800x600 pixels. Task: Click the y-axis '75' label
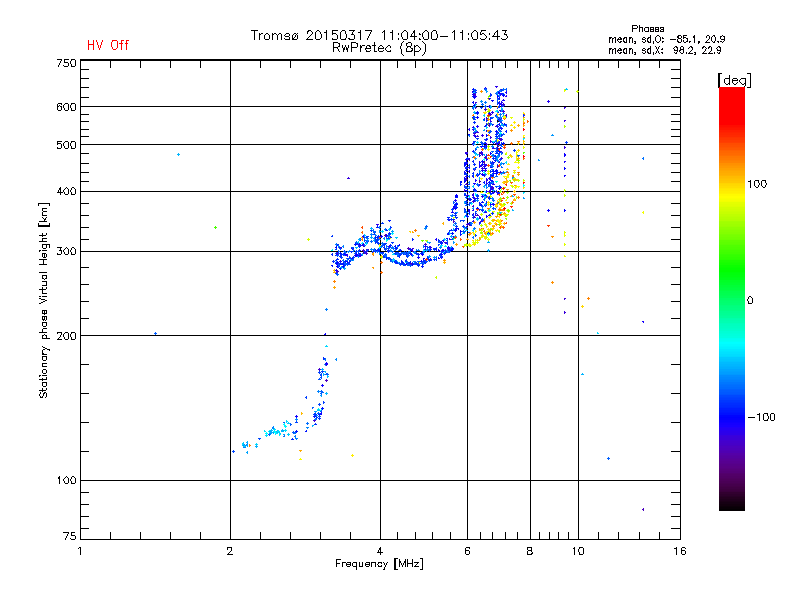pos(69,536)
